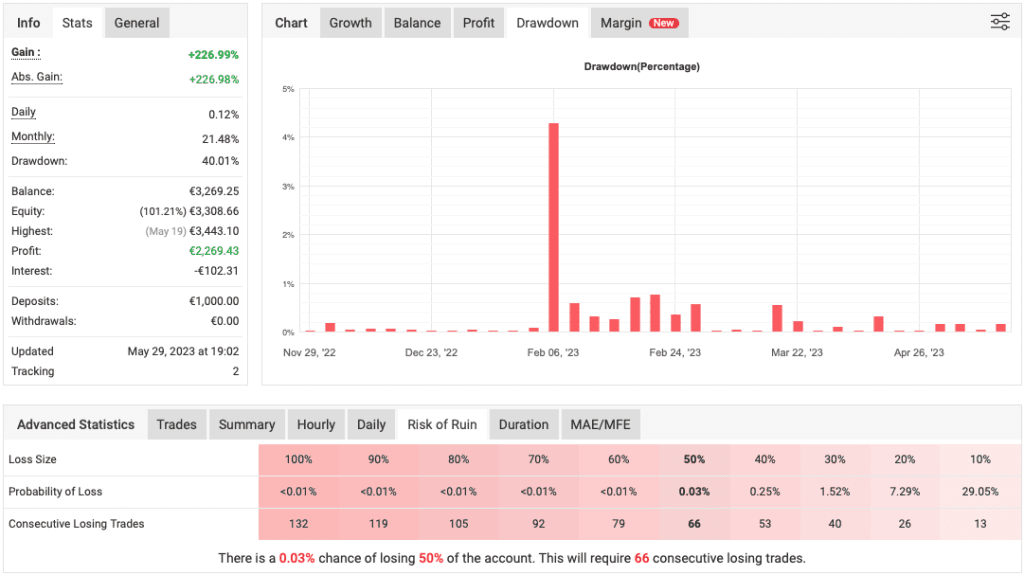Select the 50% loss size cell
The height and width of the screenshot is (575, 1024).
(694, 460)
